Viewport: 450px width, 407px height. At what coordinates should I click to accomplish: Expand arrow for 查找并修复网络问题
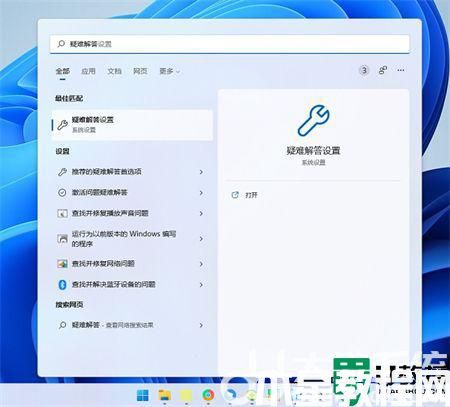click(201, 264)
